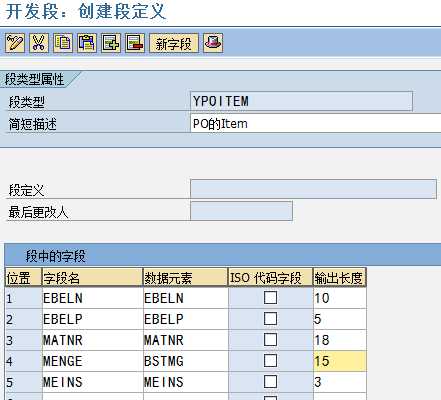Click the 输出长度 column header
The width and height of the screenshot is (441, 400).
[340, 277]
